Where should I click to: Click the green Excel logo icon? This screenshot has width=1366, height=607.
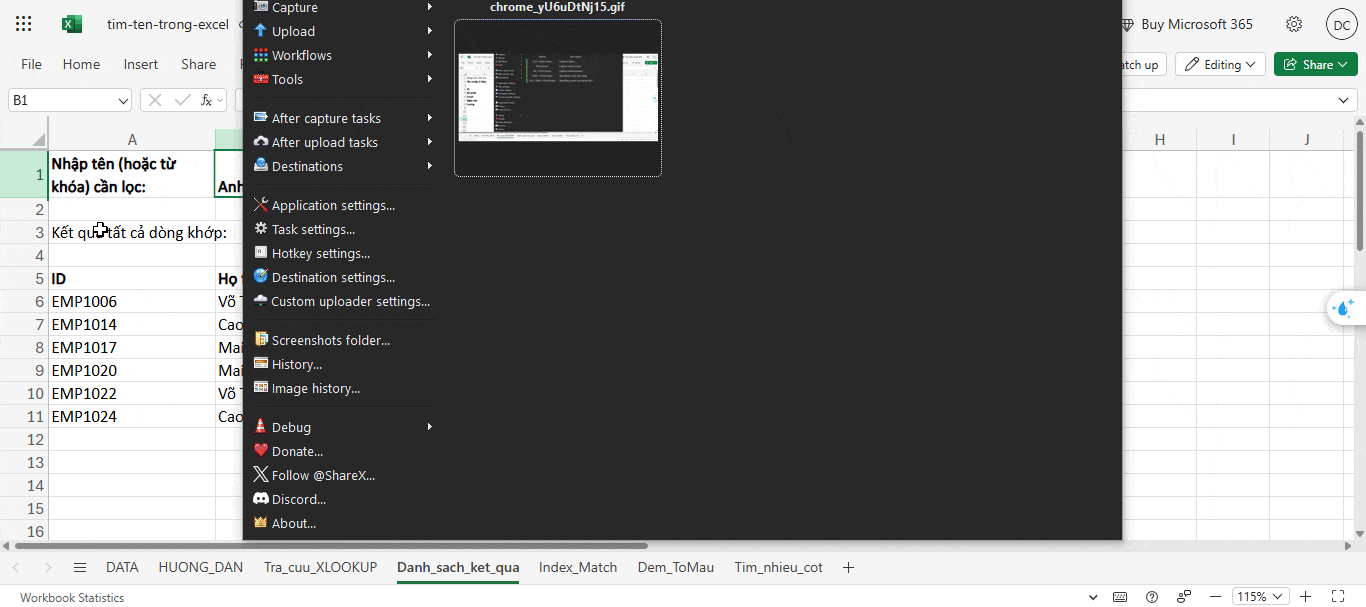pos(72,24)
